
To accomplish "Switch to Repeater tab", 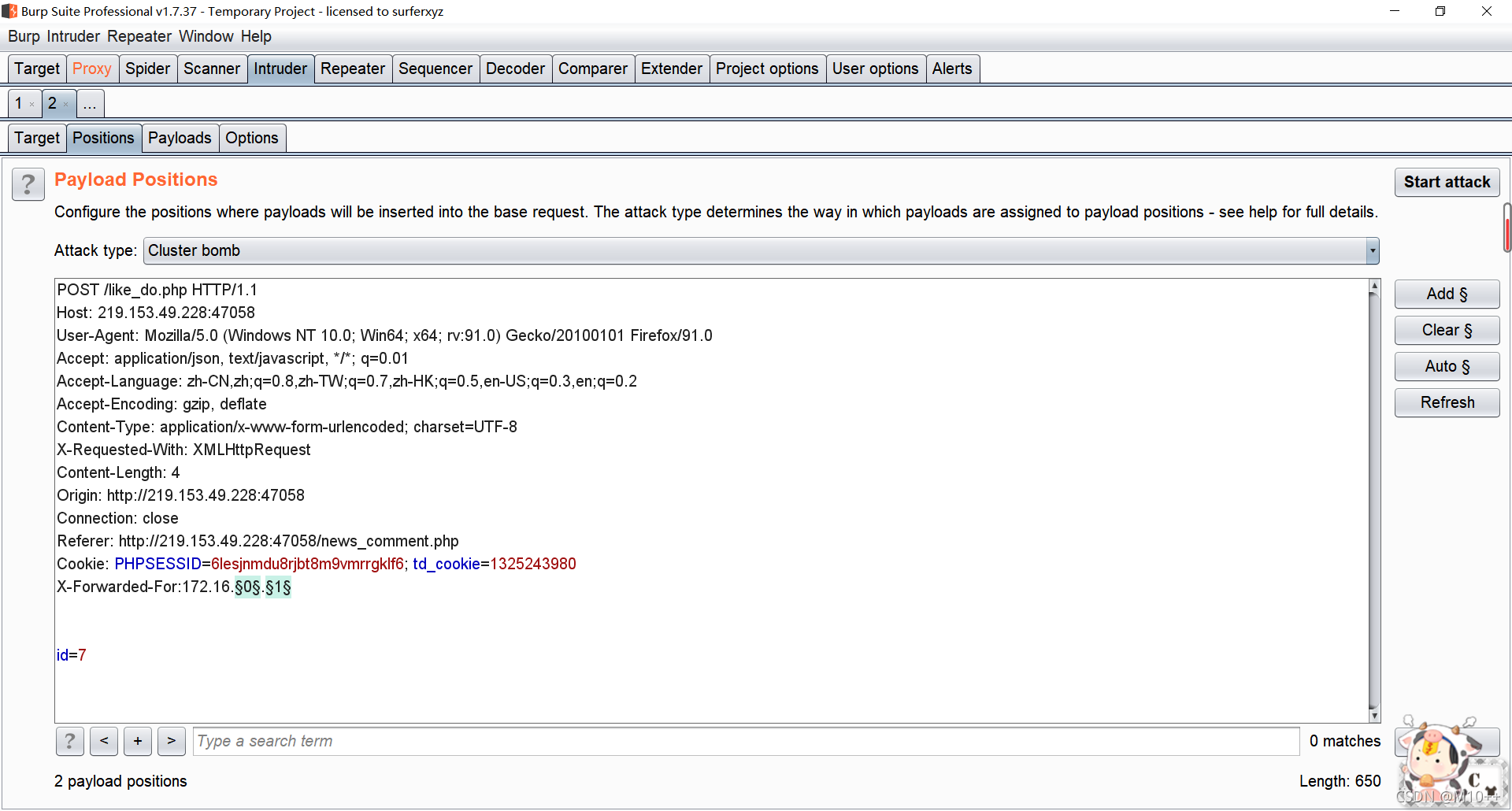I will click(353, 69).
